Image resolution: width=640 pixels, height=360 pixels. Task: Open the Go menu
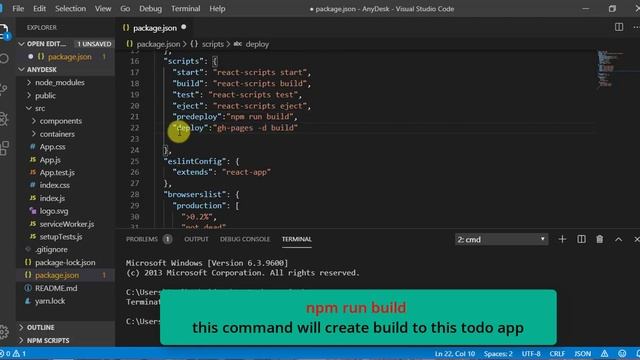click(x=125, y=9)
